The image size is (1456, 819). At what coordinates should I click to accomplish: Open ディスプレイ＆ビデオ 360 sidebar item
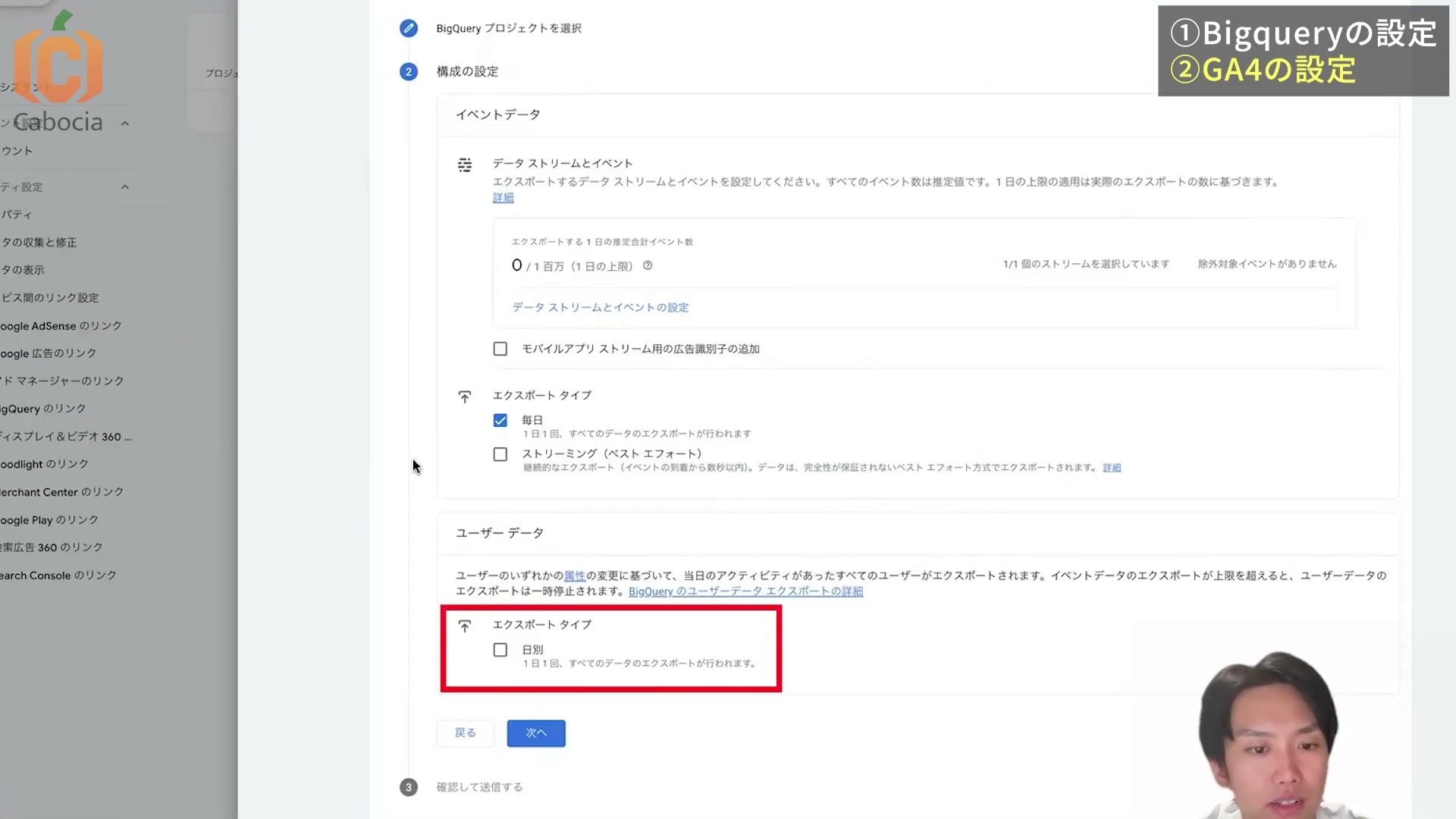pyautogui.click(x=66, y=437)
